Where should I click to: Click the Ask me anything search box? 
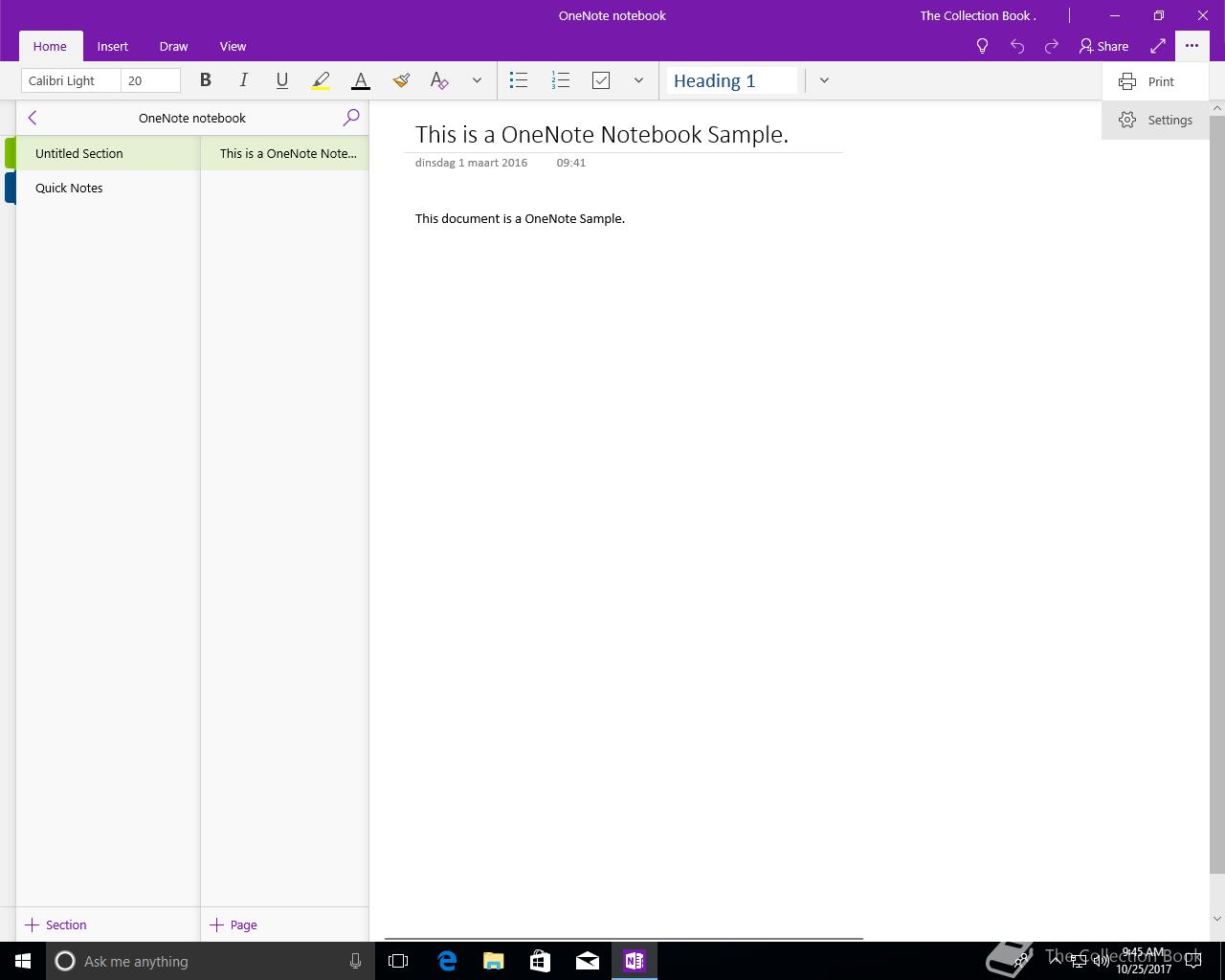point(209,961)
